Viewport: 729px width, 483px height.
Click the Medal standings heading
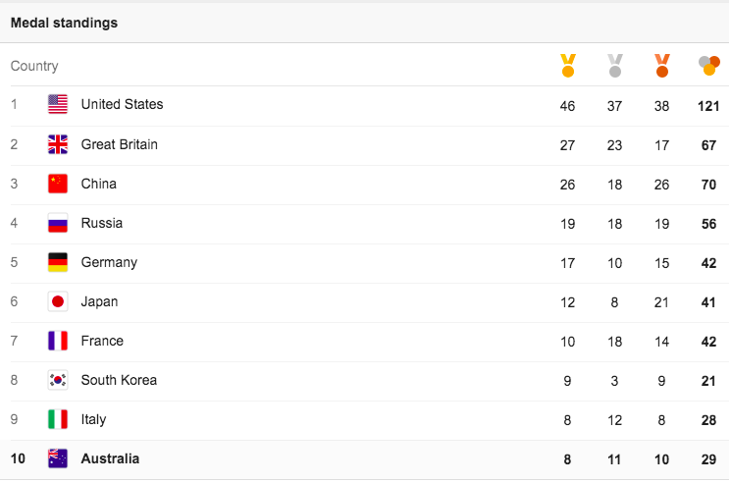[64, 23]
